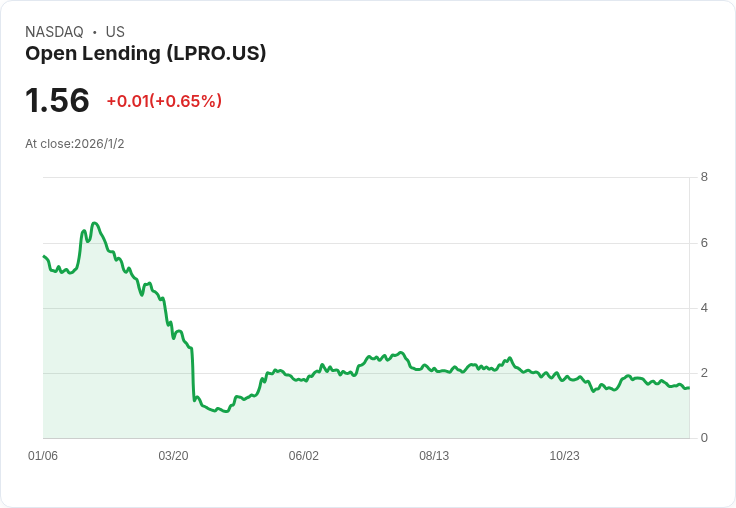Click the 4 price axis label
736x508 pixels.
point(704,308)
